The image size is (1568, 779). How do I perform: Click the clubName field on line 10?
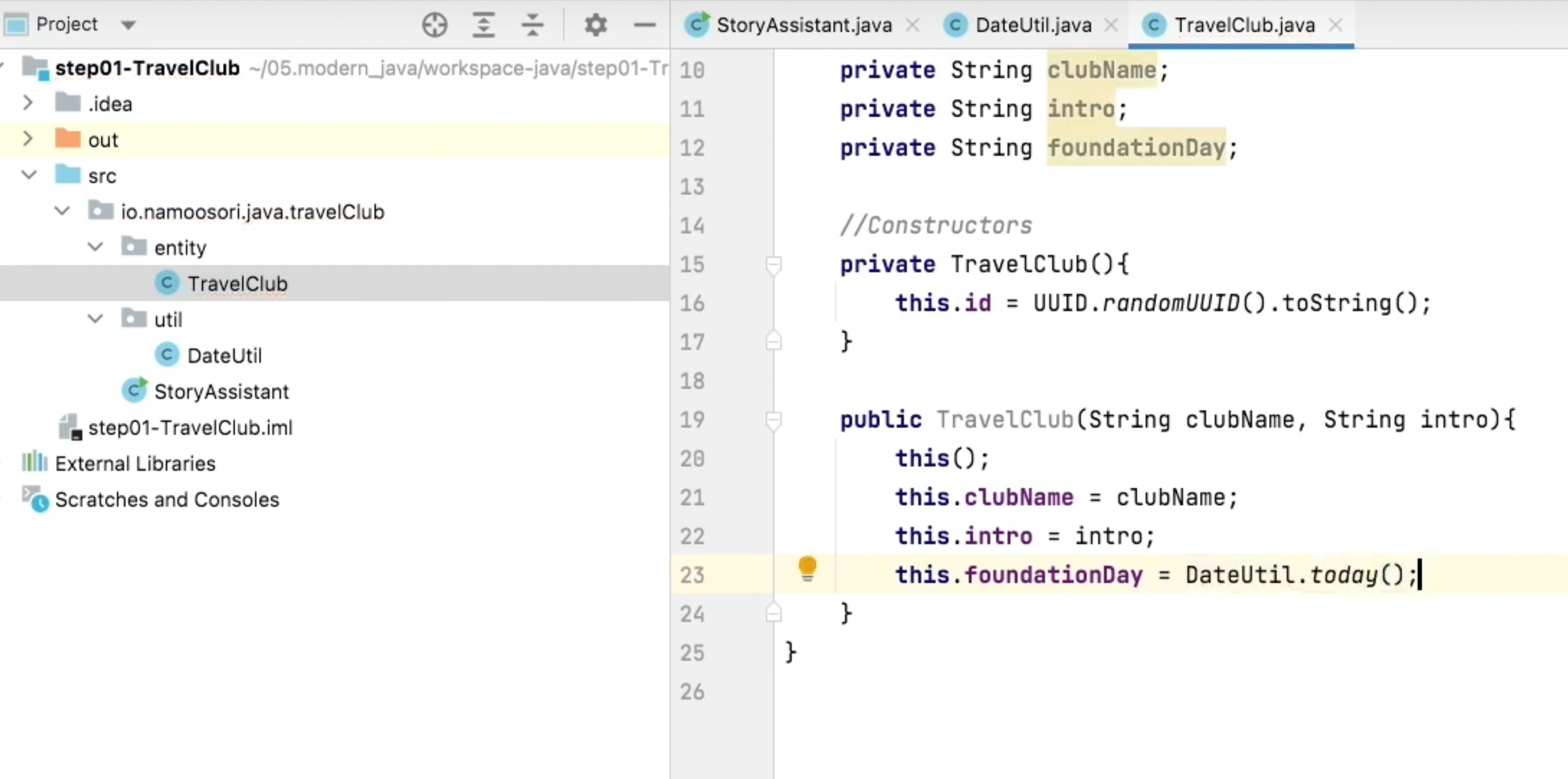pos(1101,70)
